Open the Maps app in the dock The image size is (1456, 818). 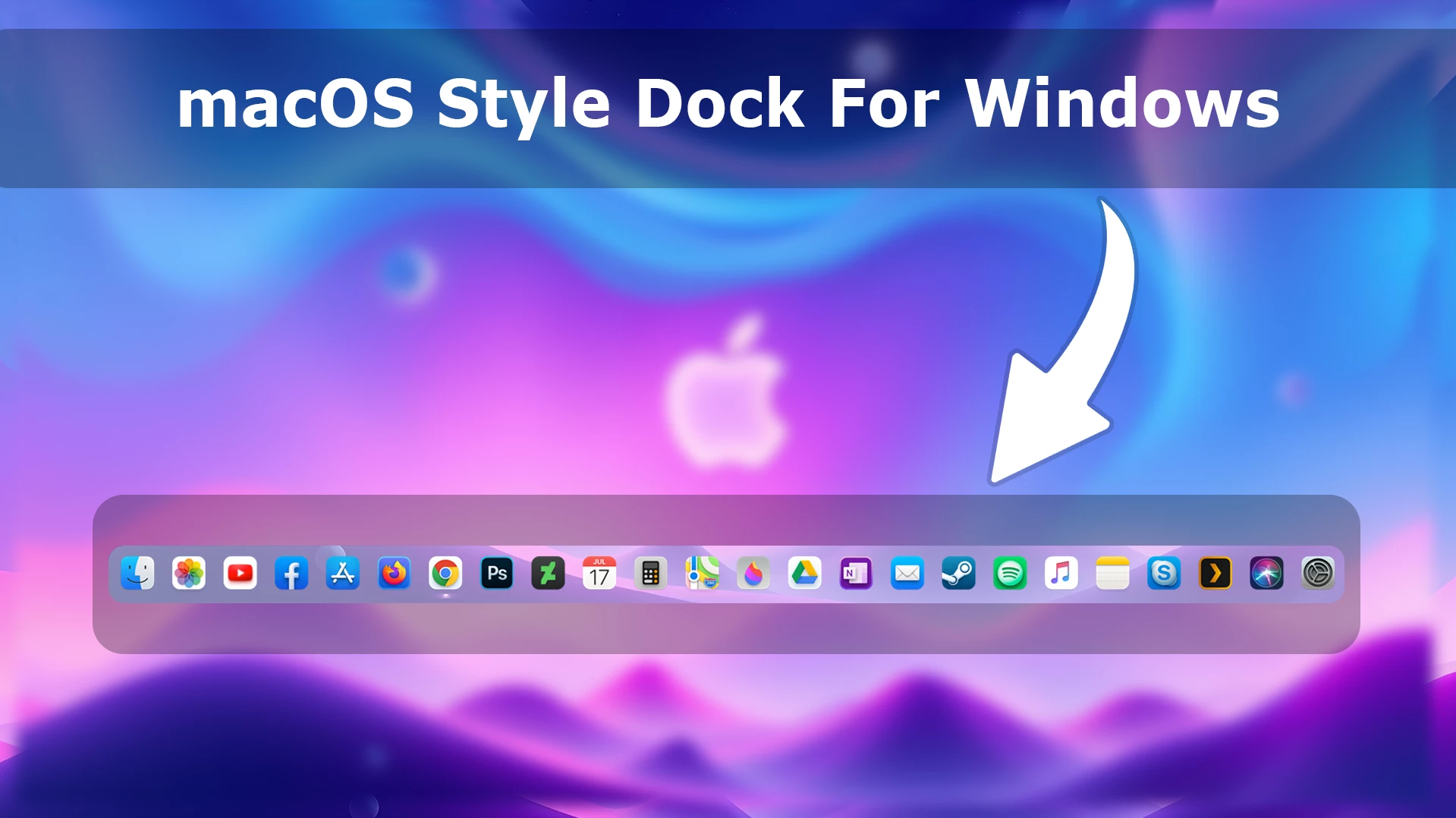click(702, 574)
